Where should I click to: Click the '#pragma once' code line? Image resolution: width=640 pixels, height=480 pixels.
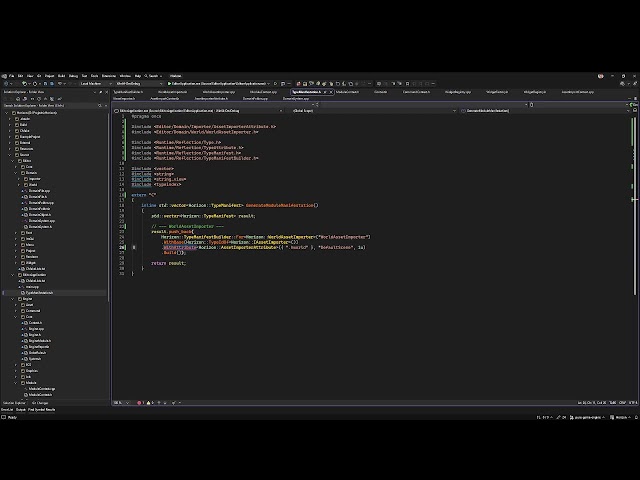click(x=146, y=116)
